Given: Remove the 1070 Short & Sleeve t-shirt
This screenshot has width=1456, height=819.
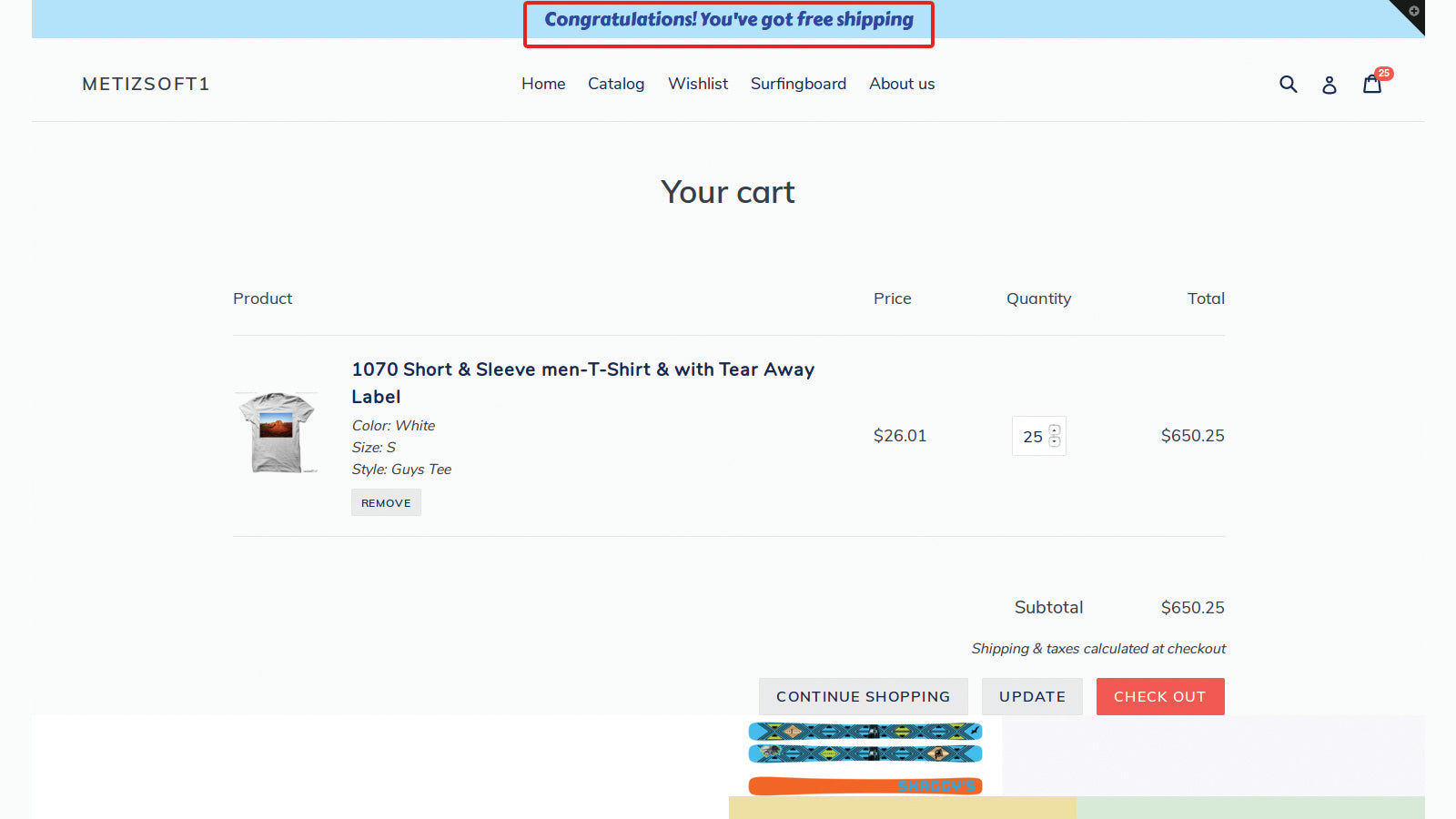Looking at the screenshot, I should coord(386,501).
